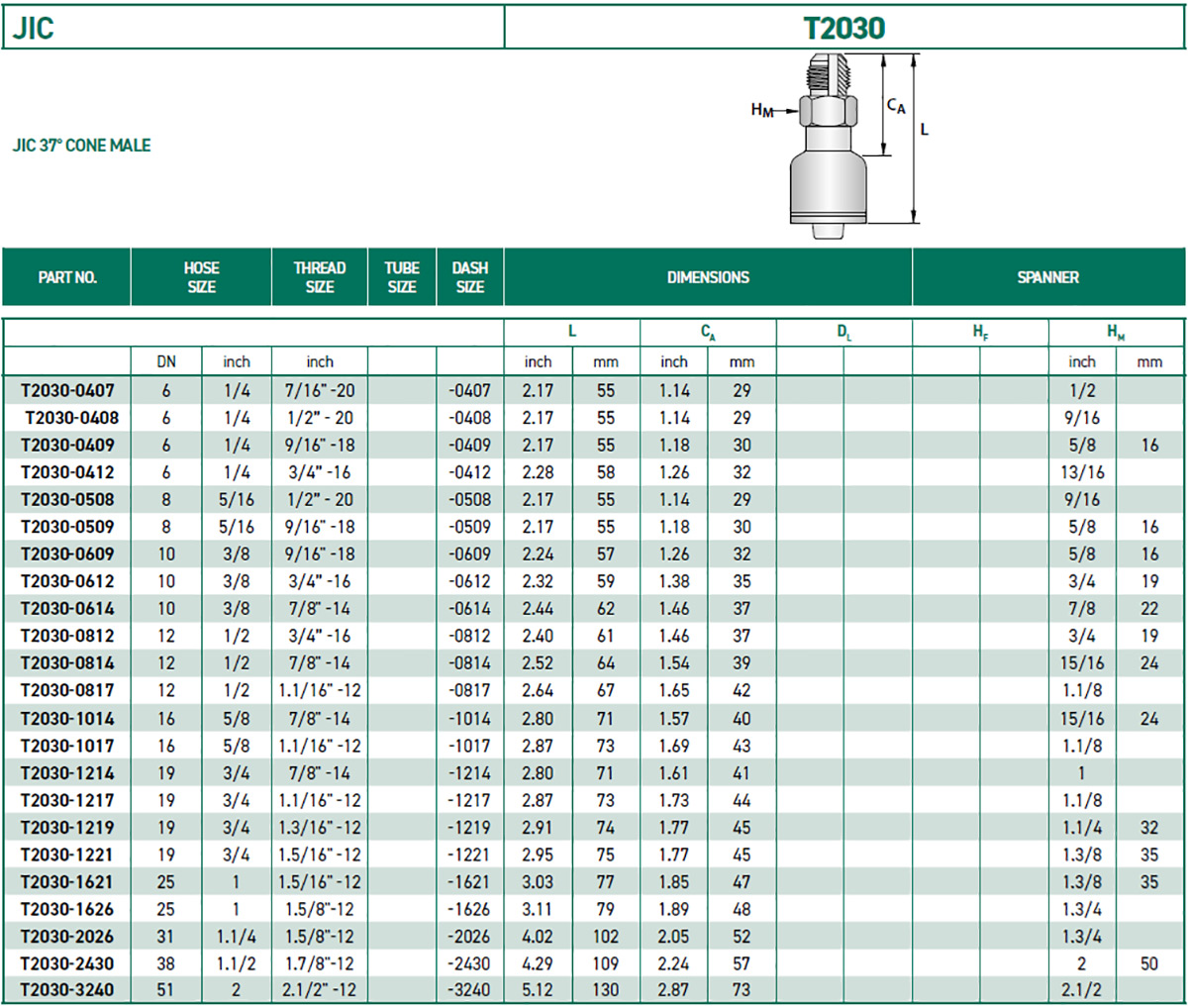Click L inch value 3.11

(538, 909)
